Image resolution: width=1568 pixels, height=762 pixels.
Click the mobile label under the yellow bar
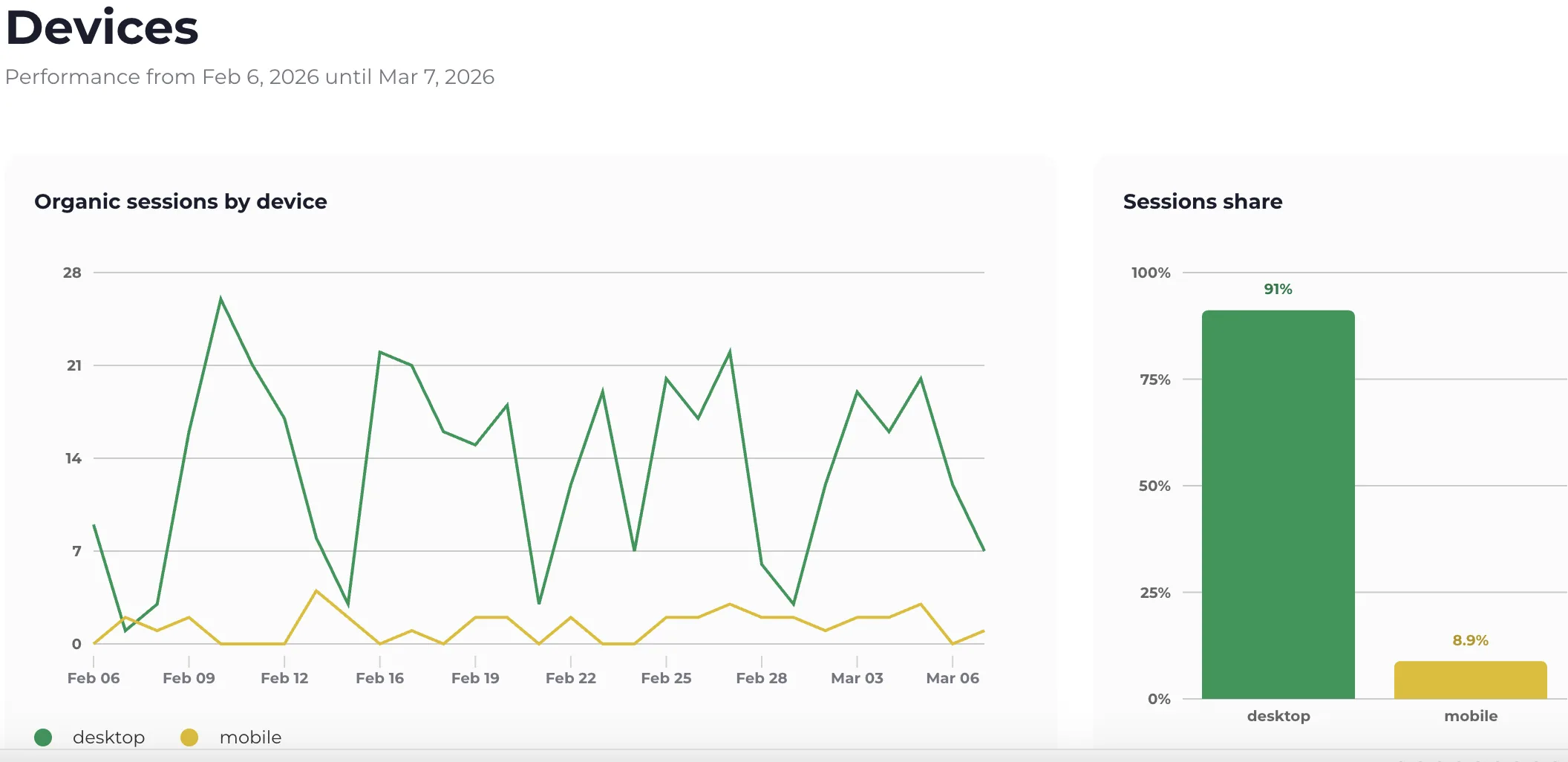(x=1471, y=716)
